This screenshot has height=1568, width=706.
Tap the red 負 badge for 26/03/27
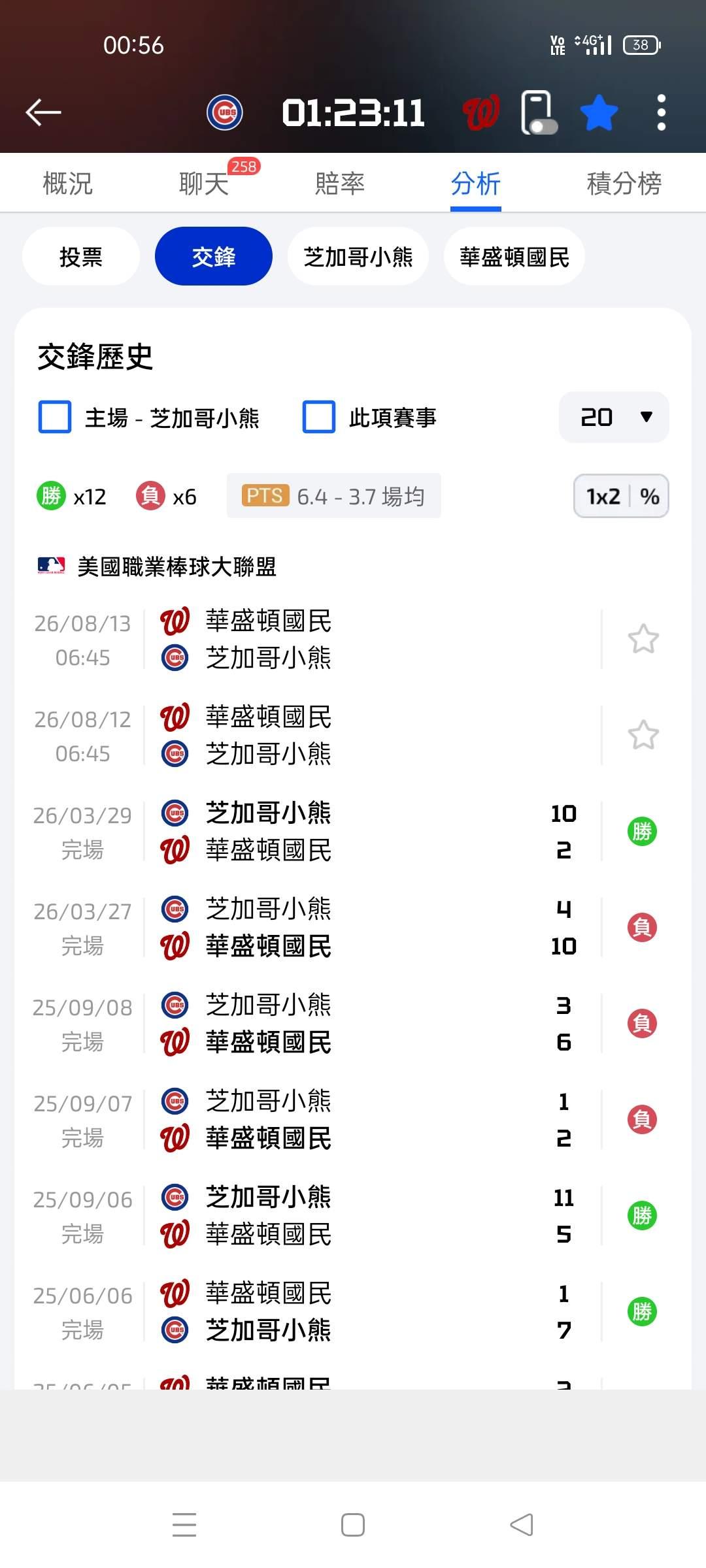coord(642,928)
